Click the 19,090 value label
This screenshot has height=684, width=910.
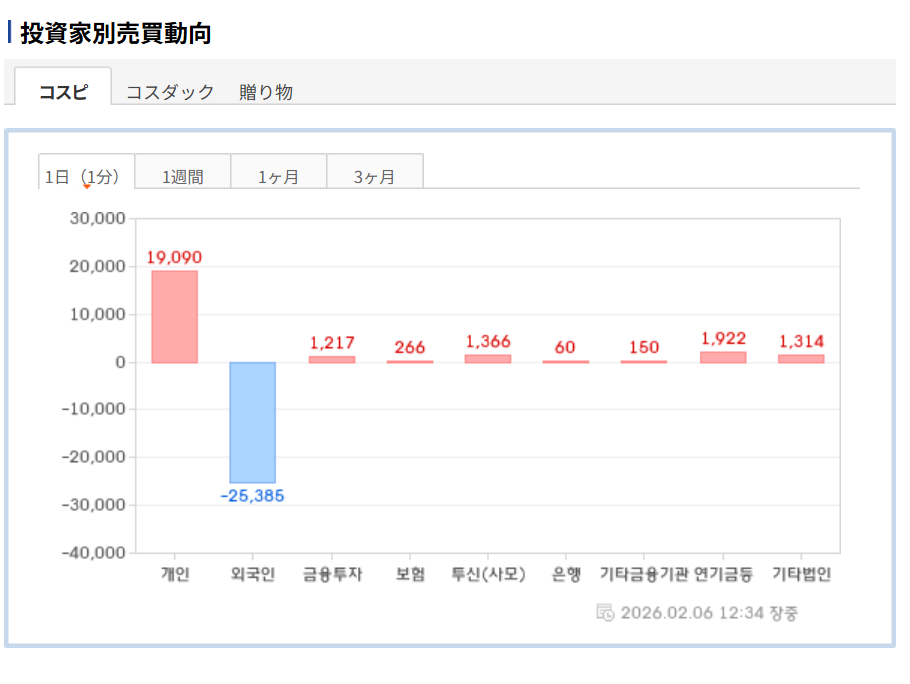pos(175,257)
